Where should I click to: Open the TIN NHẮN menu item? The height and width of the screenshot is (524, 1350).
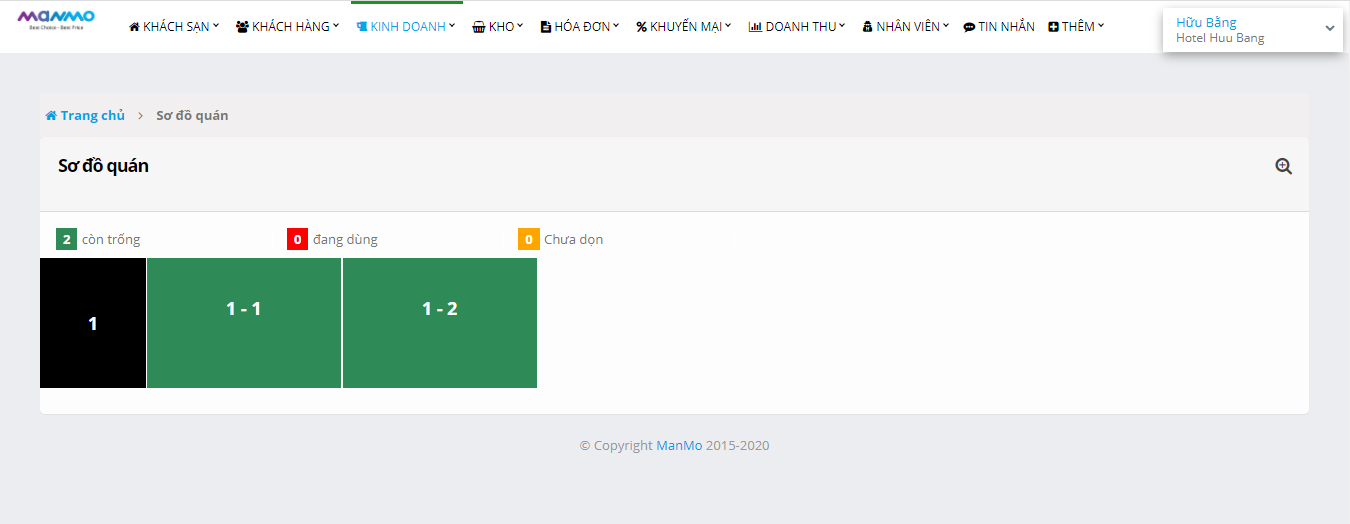pyautogui.click(x=1006, y=27)
